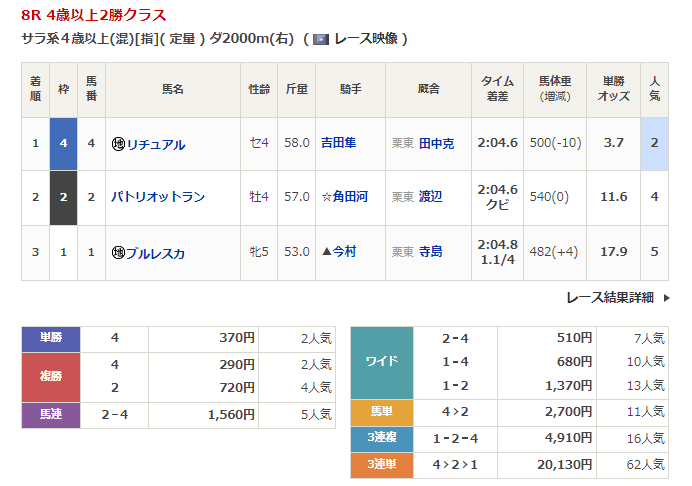Click the 地 mark icon beside リチュアル

(117, 144)
